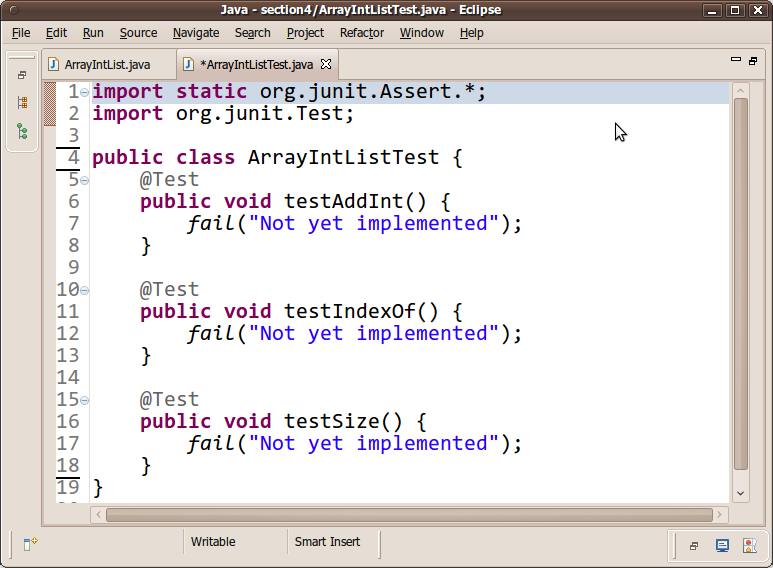Open the Refactor menu

[x=361, y=33]
